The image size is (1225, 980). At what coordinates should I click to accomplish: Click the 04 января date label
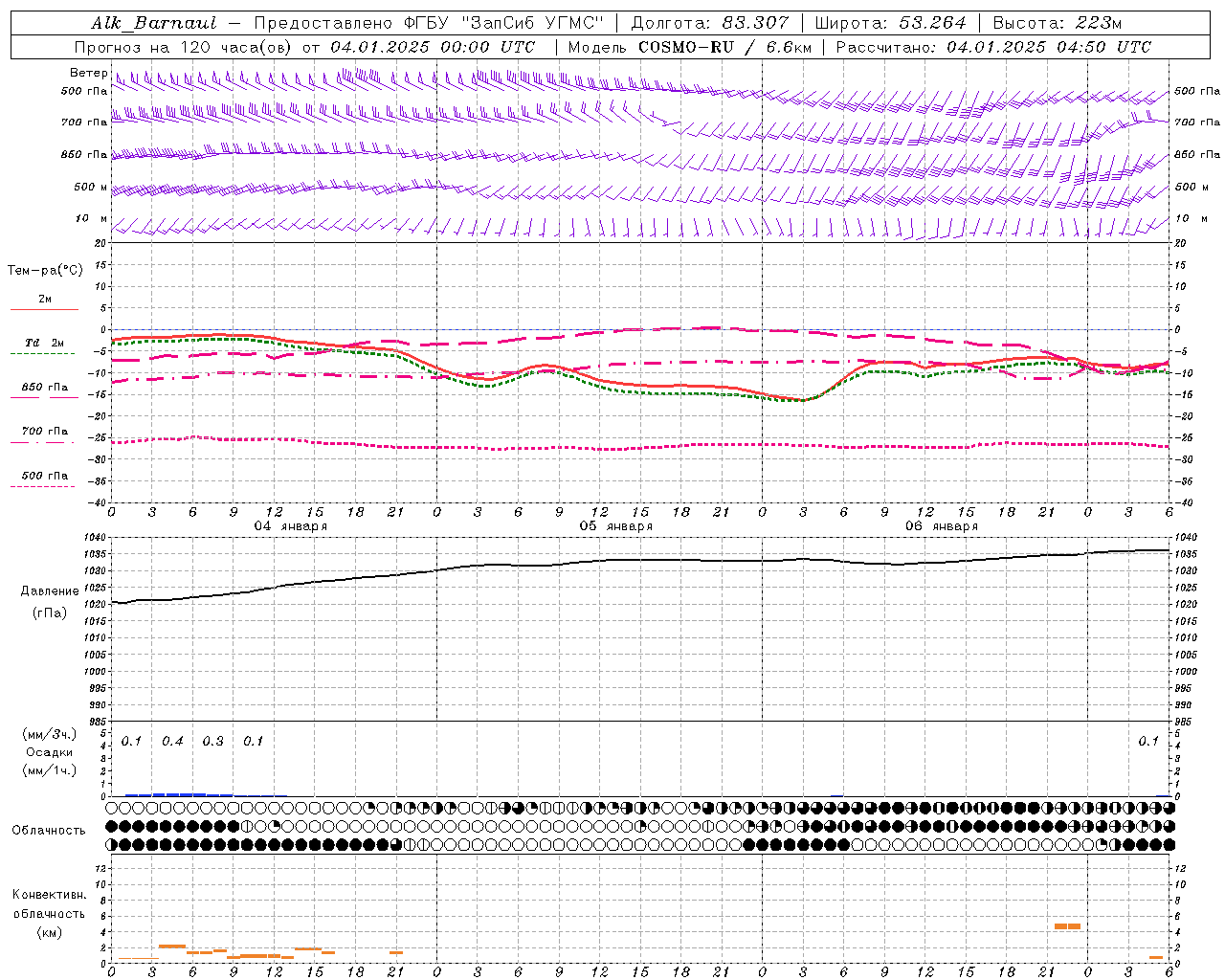click(x=290, y=526)
